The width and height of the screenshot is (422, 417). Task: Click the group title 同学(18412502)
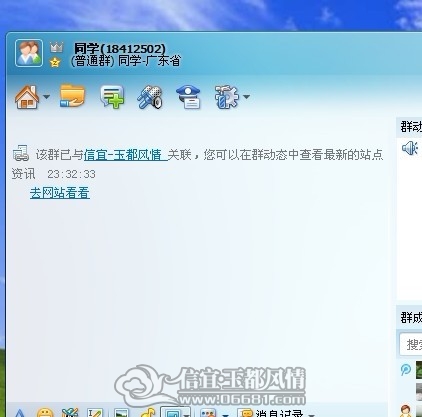[x=119, y=49]
